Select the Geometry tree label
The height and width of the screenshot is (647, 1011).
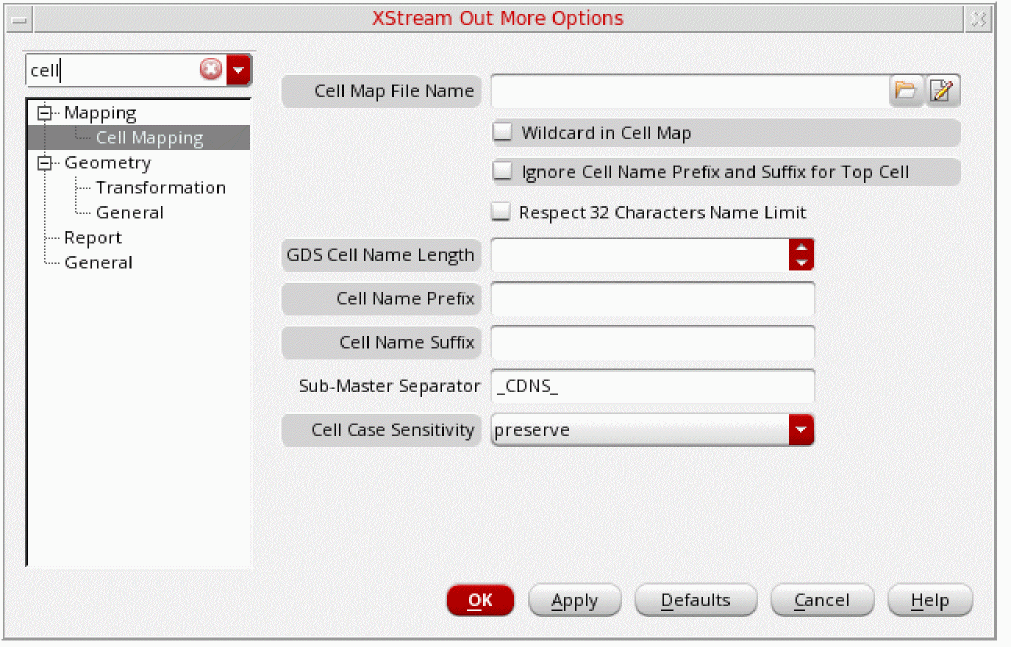108,163
